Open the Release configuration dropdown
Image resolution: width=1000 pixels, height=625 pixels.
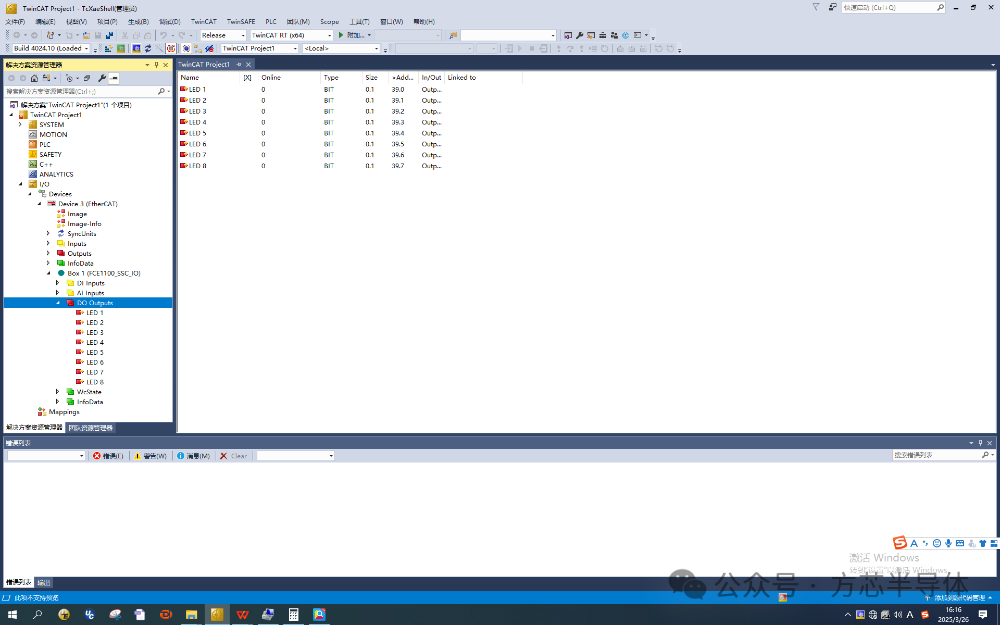[223, 35]
